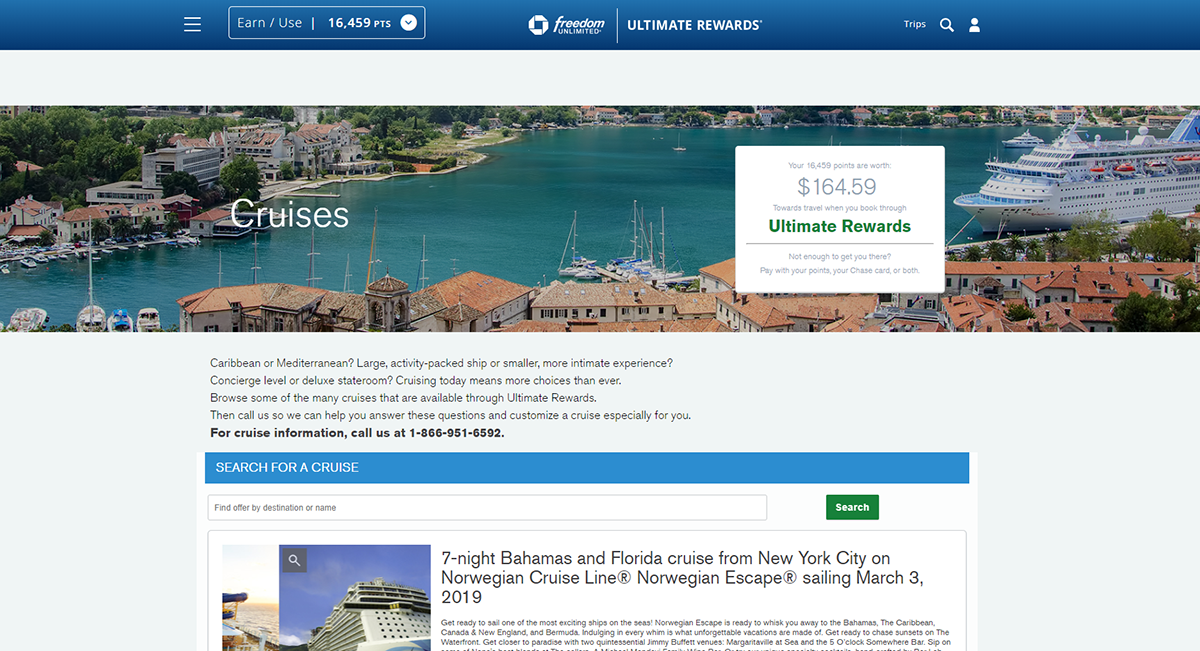This screenshot has height=651, width=1200.
Task: Click the circular chevron-down arrow beside points
Action: coord(408,23)
